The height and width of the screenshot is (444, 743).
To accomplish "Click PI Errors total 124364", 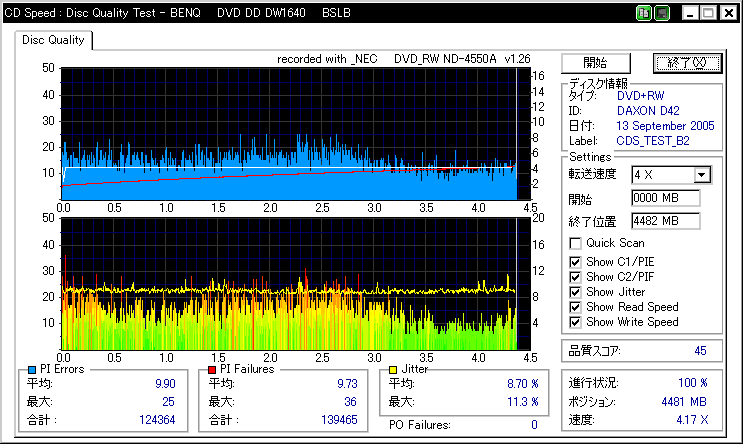I will click(x=157, y=420).
